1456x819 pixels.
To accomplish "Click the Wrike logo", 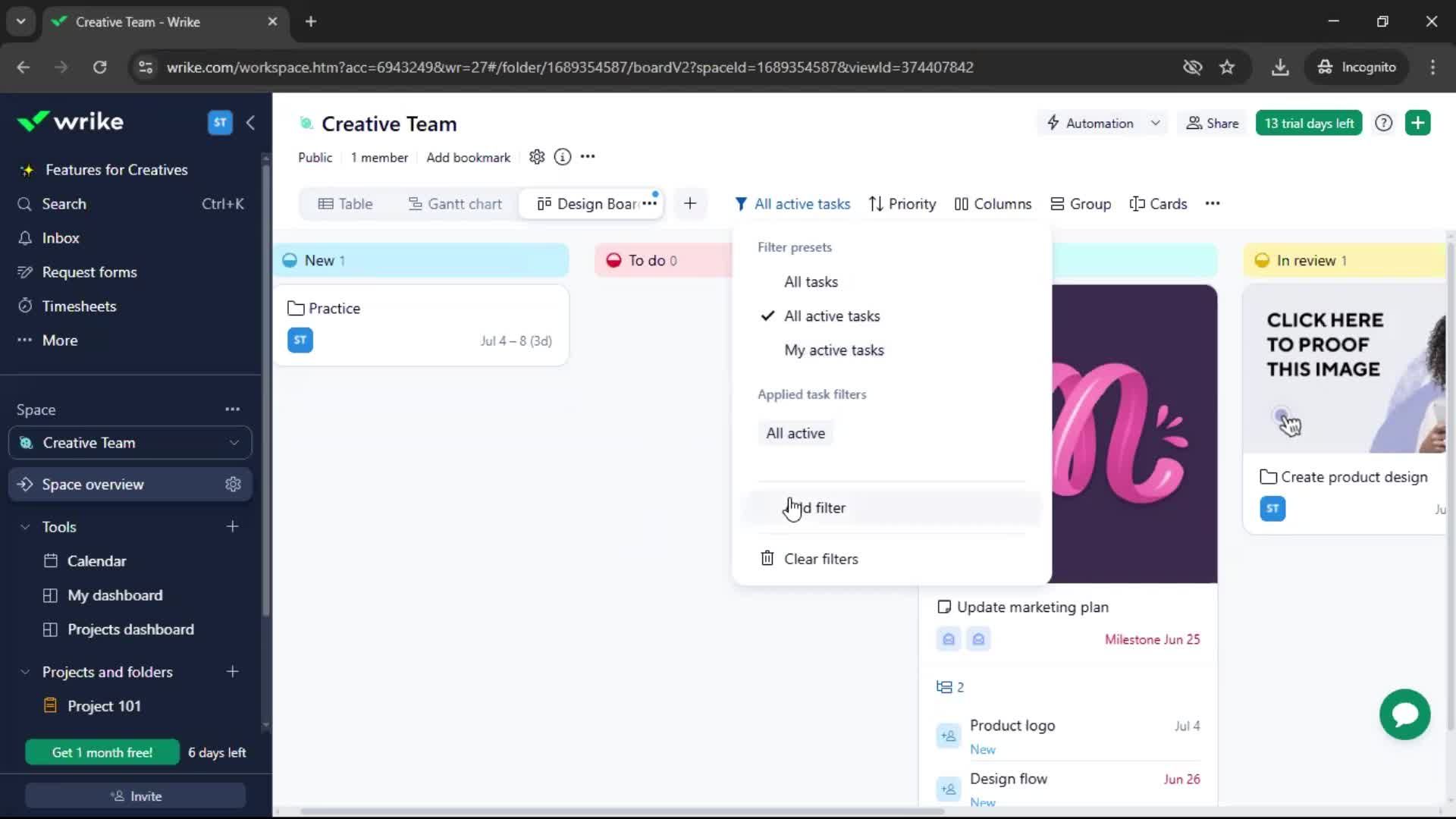I will pyautogui.click(x=70, y=121).
